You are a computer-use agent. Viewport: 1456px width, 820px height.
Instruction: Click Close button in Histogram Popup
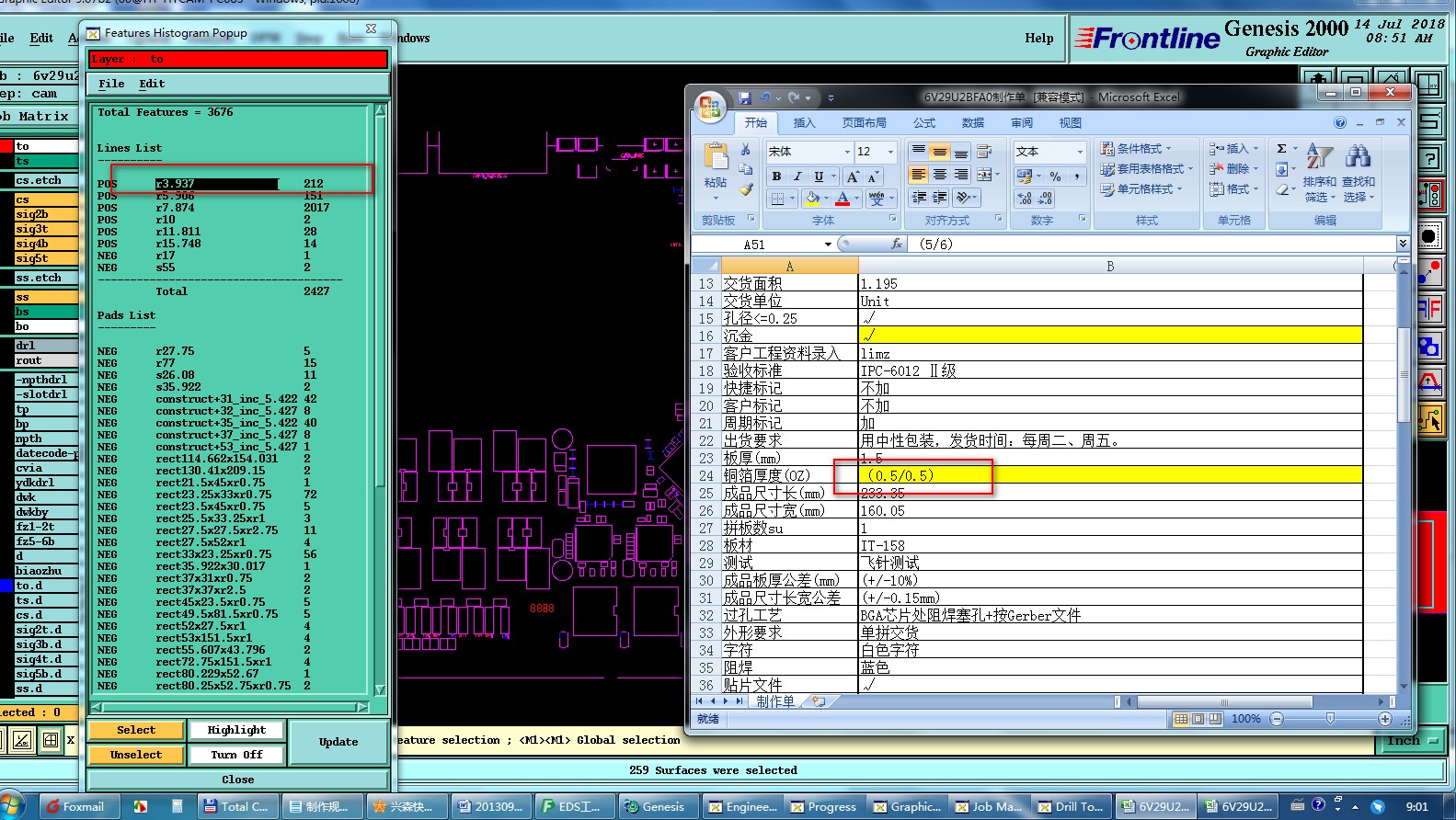[238, 780]
